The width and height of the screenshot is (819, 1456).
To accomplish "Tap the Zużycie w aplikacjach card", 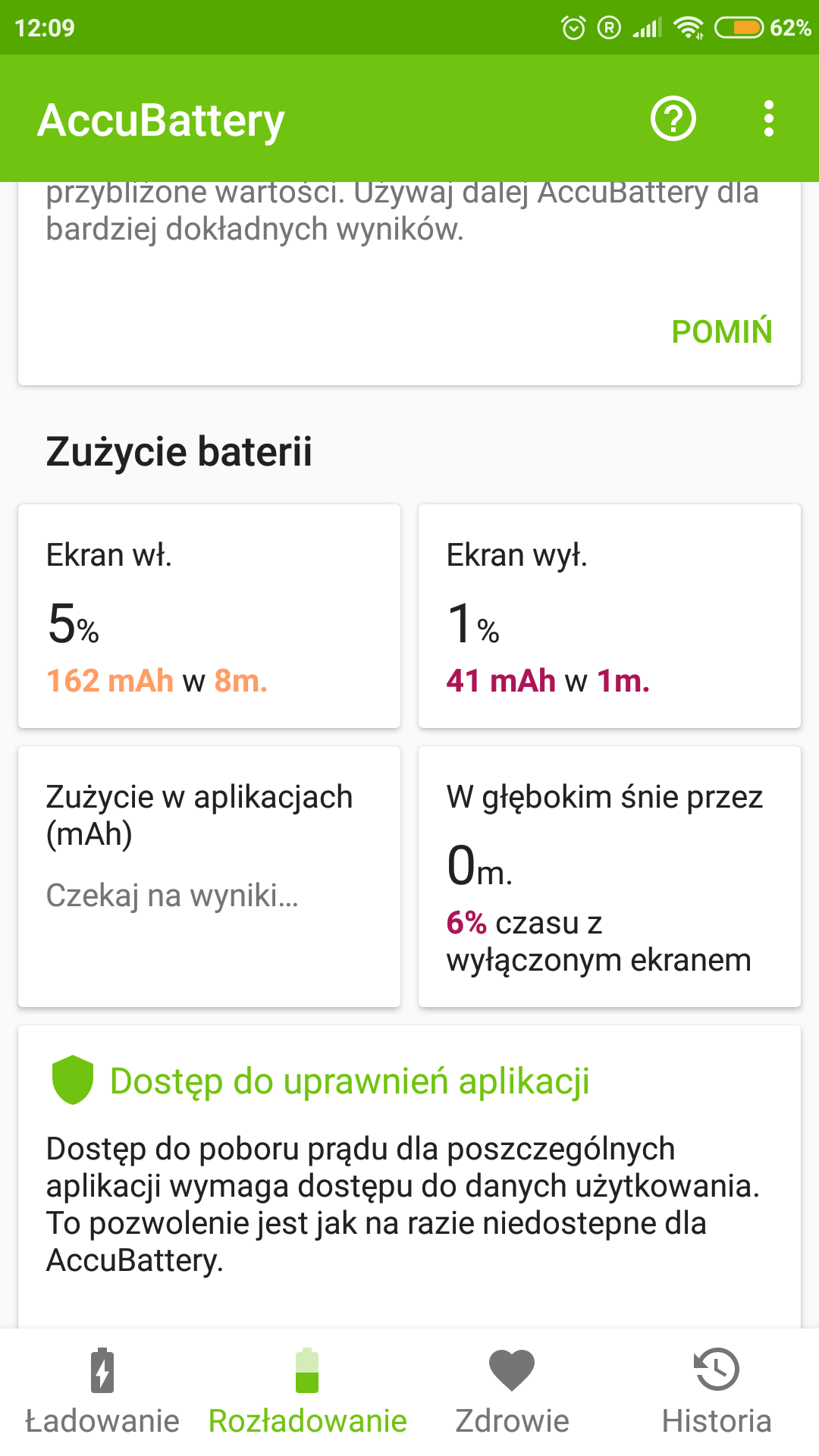I will (209, 877).
